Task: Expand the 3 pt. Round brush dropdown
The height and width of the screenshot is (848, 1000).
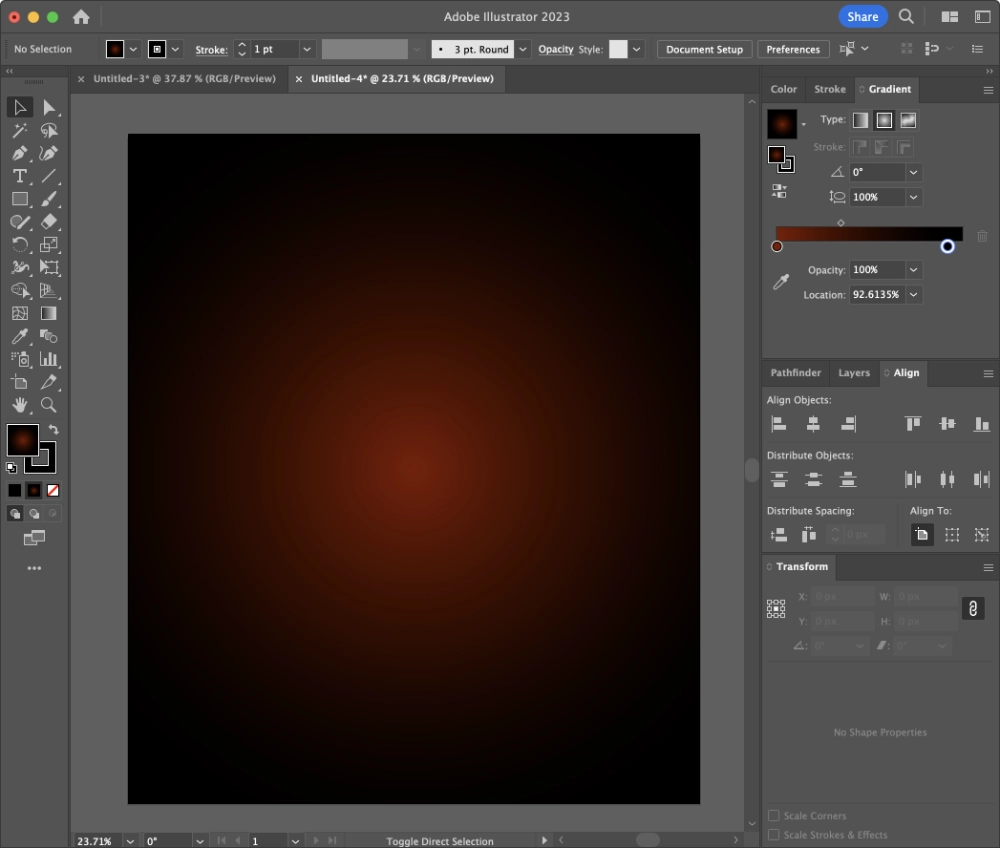Action: pos(523,49)
